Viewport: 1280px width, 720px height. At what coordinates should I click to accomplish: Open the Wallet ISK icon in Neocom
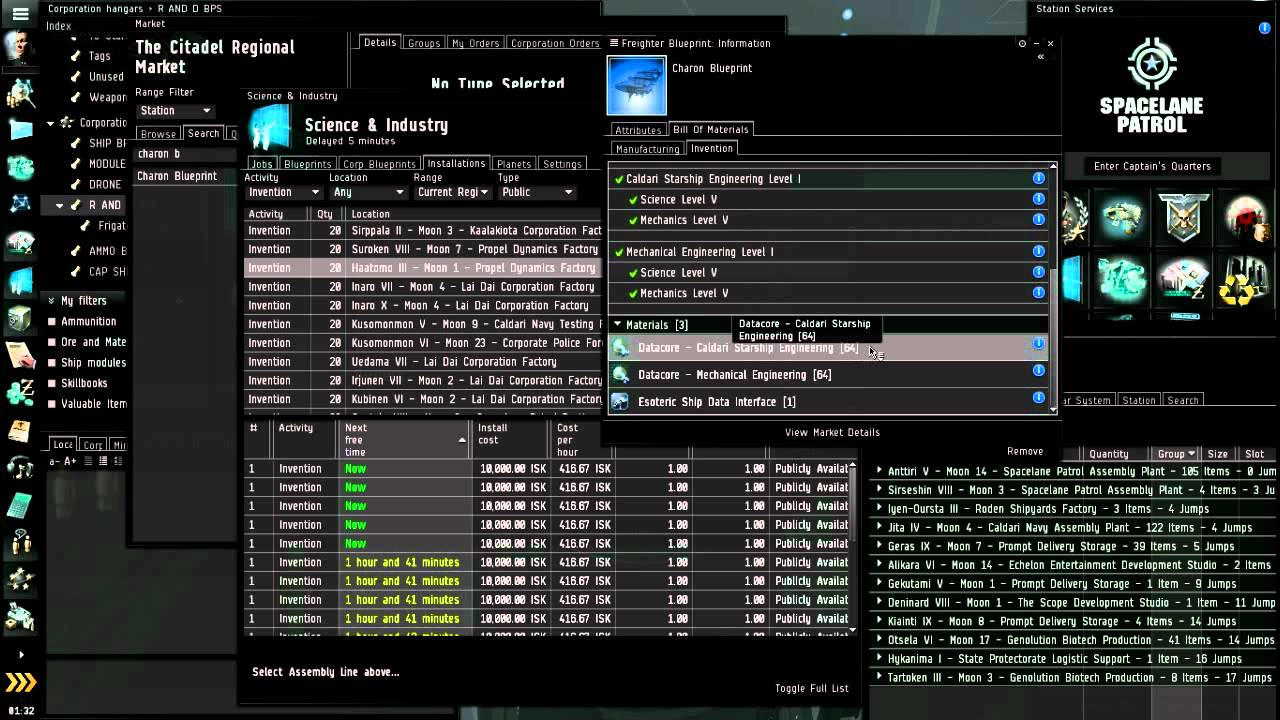tap(20, 392)
